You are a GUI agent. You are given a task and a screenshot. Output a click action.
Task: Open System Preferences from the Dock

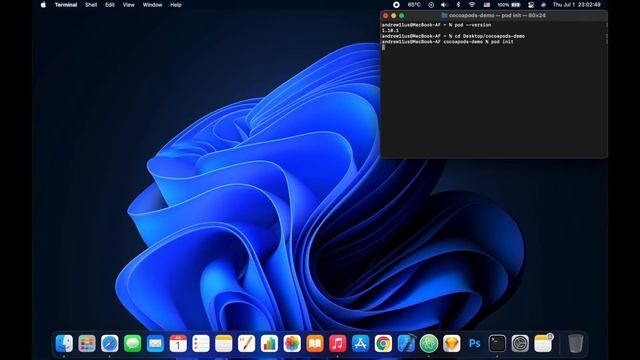520,343
